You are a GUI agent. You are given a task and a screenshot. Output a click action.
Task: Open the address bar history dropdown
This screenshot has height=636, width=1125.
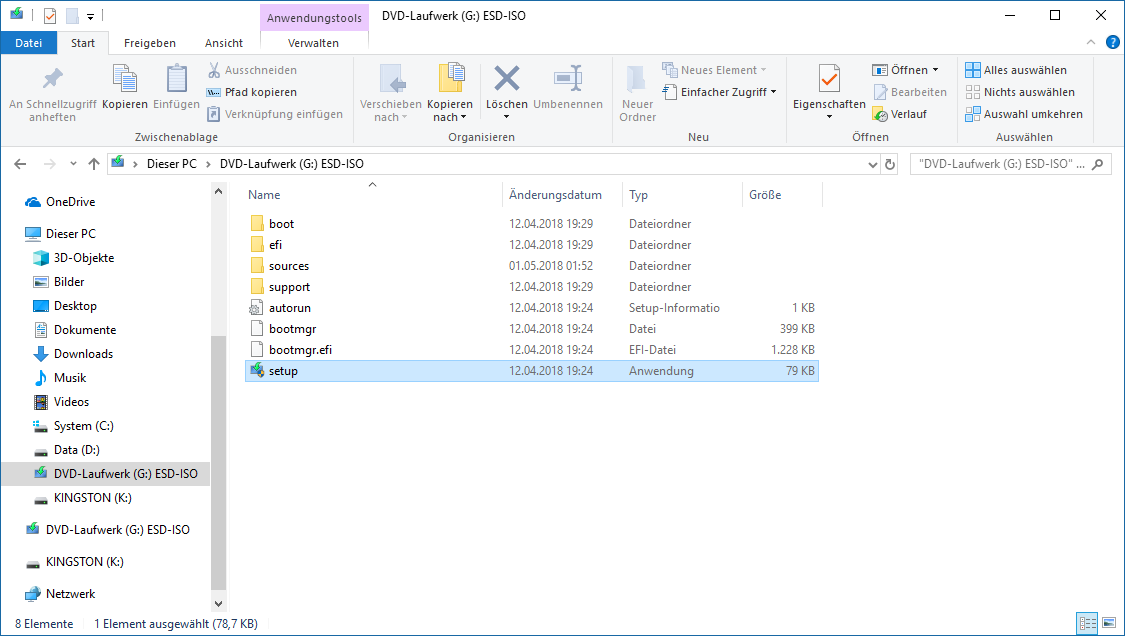872,164
